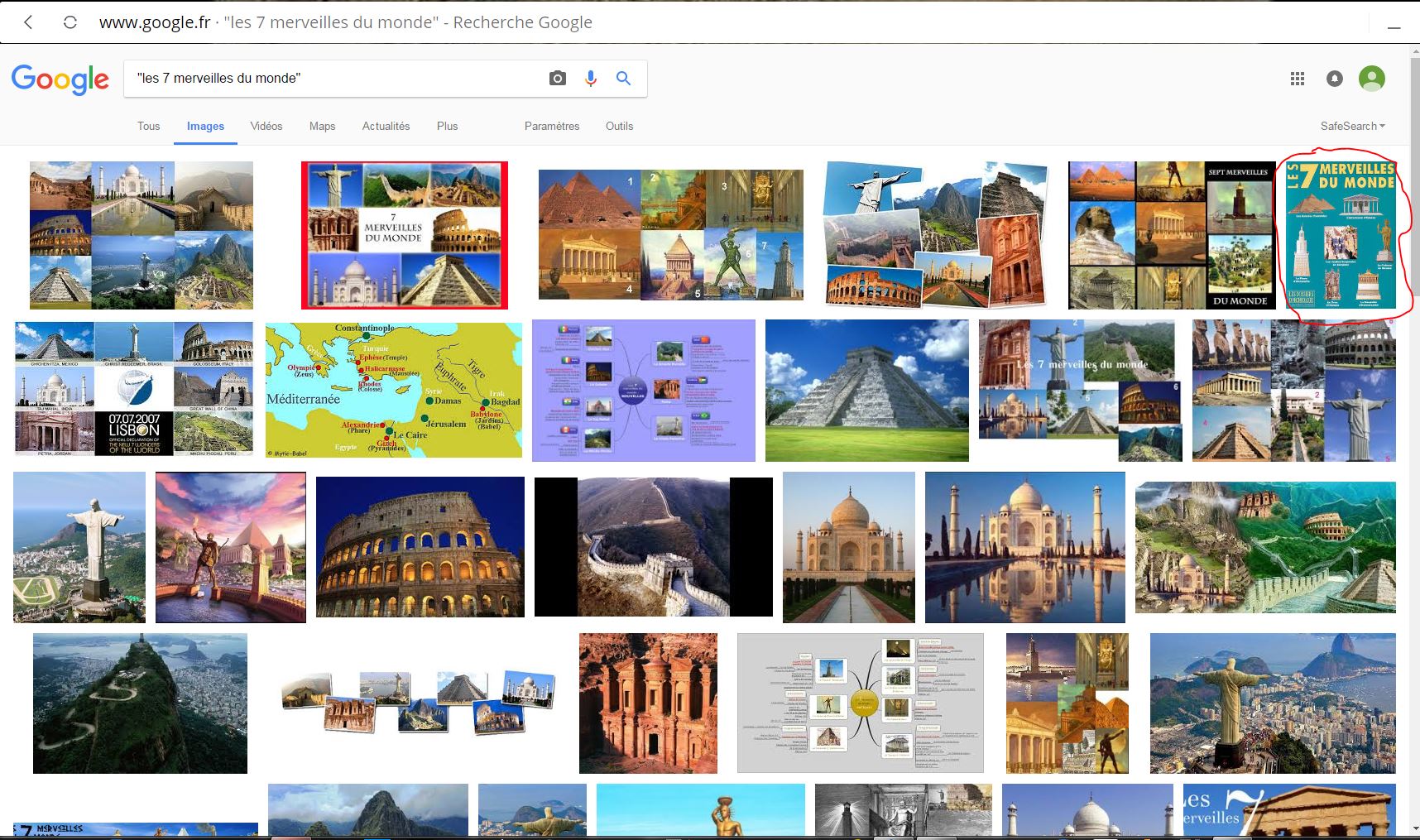
Task: Go back using browser back arrow
Action: [x=29, y=22]
